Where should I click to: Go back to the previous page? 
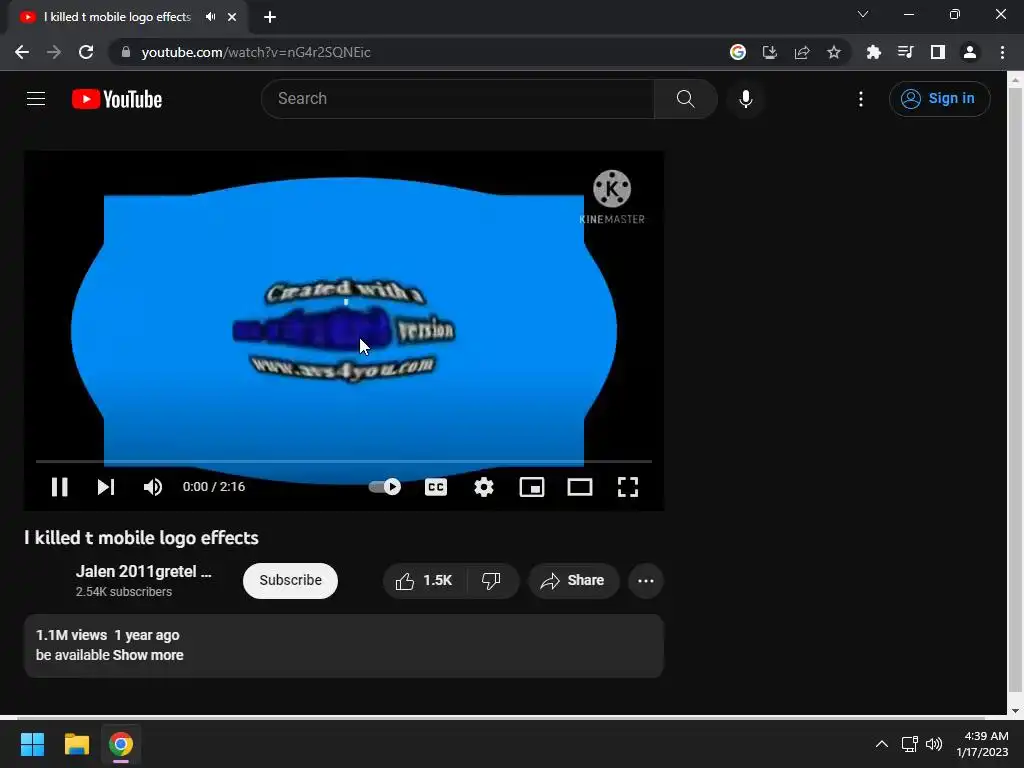point(22,52)
